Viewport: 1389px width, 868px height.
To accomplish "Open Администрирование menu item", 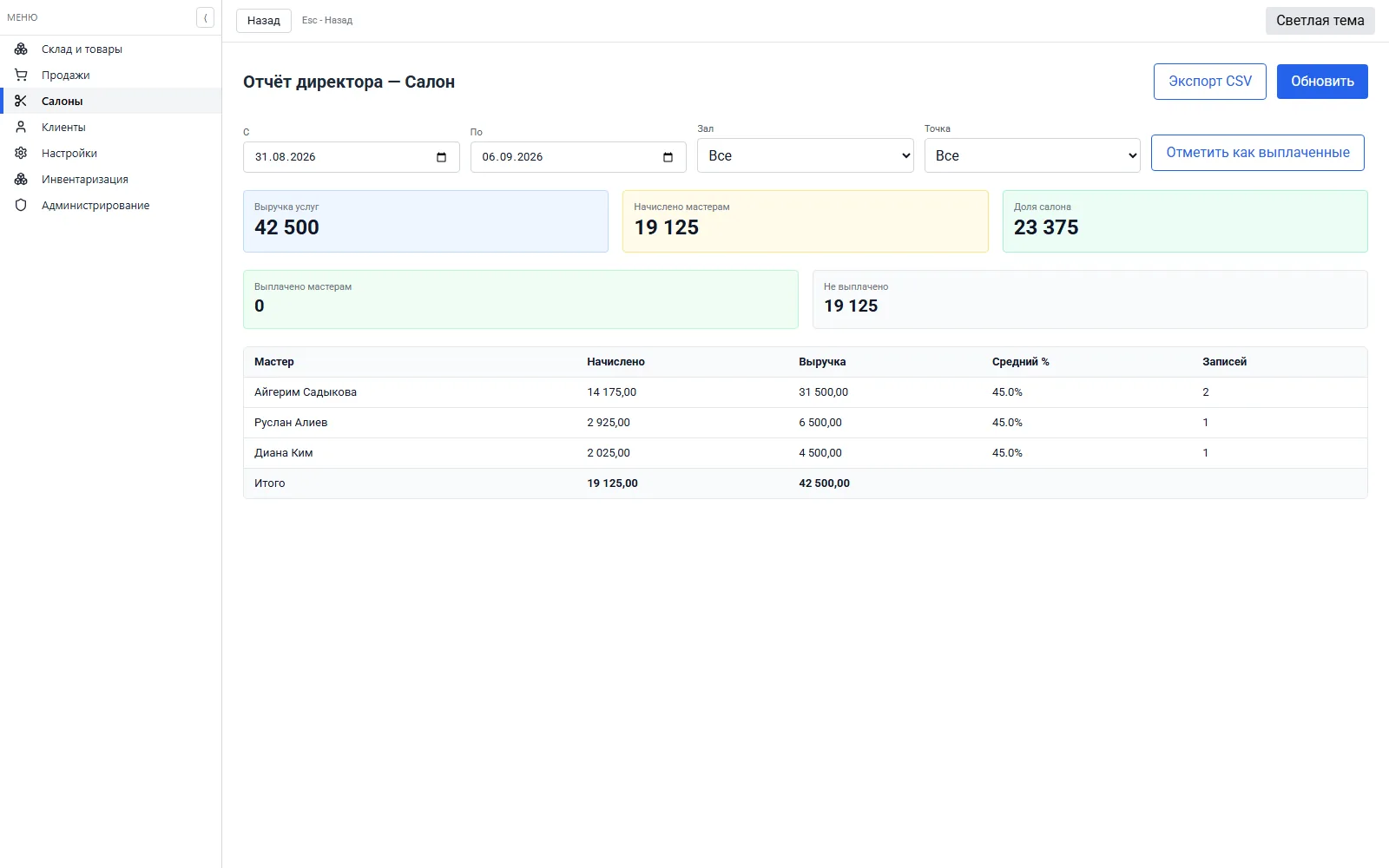I will [111, 205].
